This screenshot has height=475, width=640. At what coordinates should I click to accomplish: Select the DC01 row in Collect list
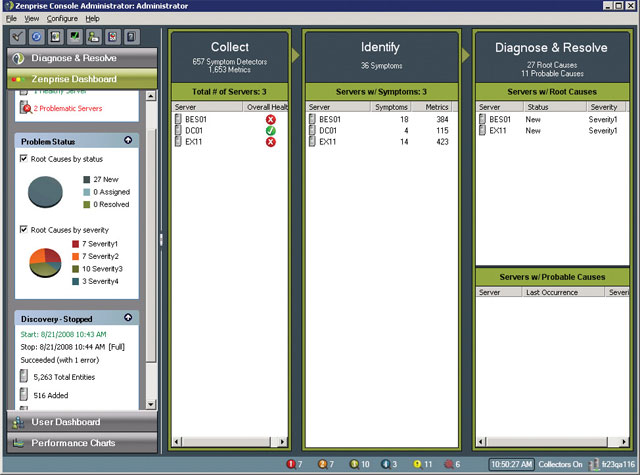click(230, 131)
